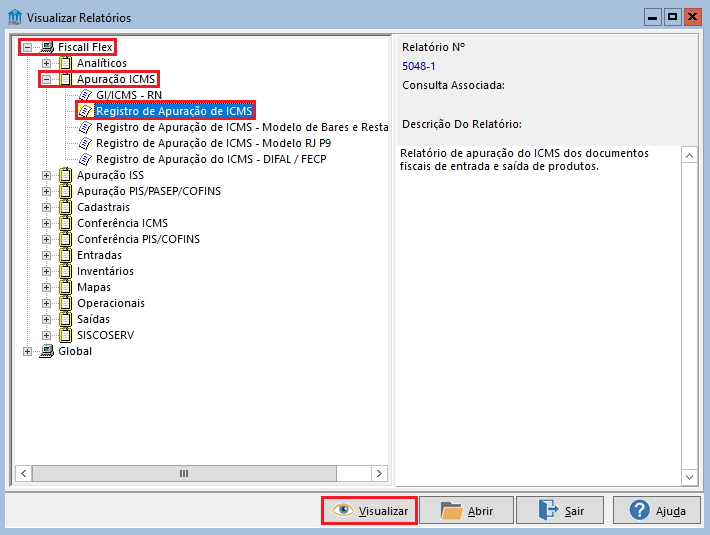Viewport: 710px width, 535px height.
Task: Expand the Saídas folder
Action: (46, 319)
